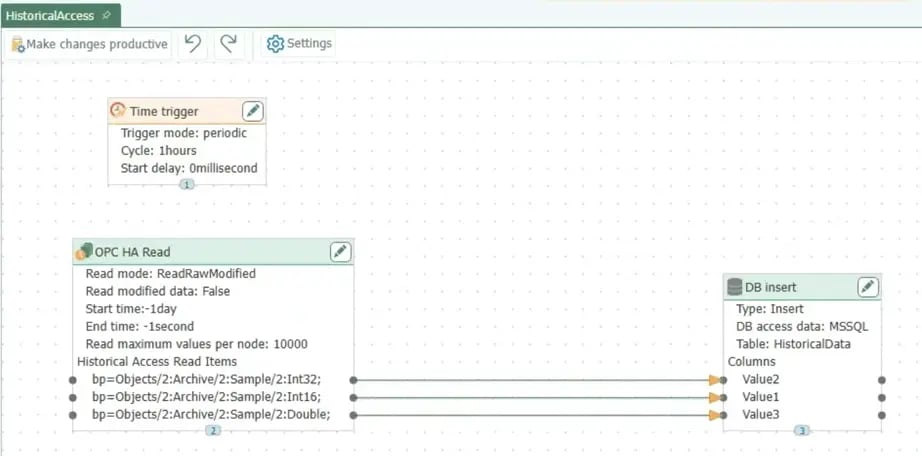Click the Time trigger edit pencil icon

point(253,111)
